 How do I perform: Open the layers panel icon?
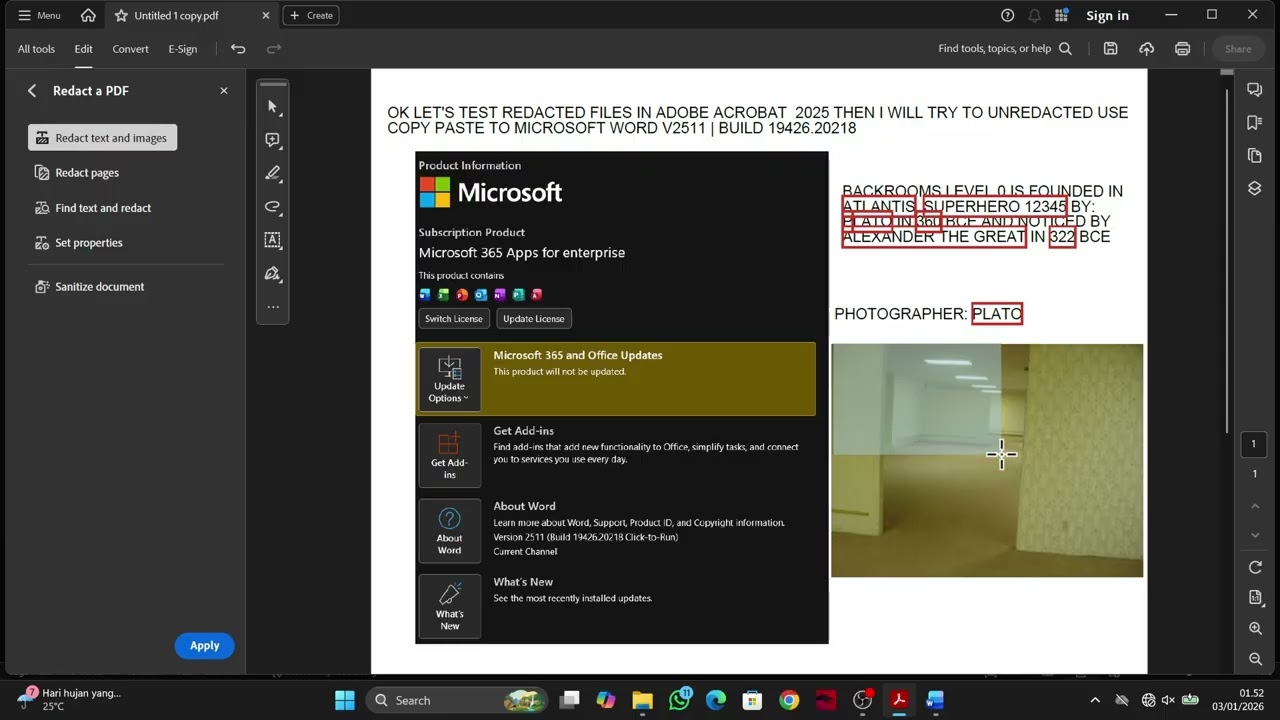(1255, 188)
